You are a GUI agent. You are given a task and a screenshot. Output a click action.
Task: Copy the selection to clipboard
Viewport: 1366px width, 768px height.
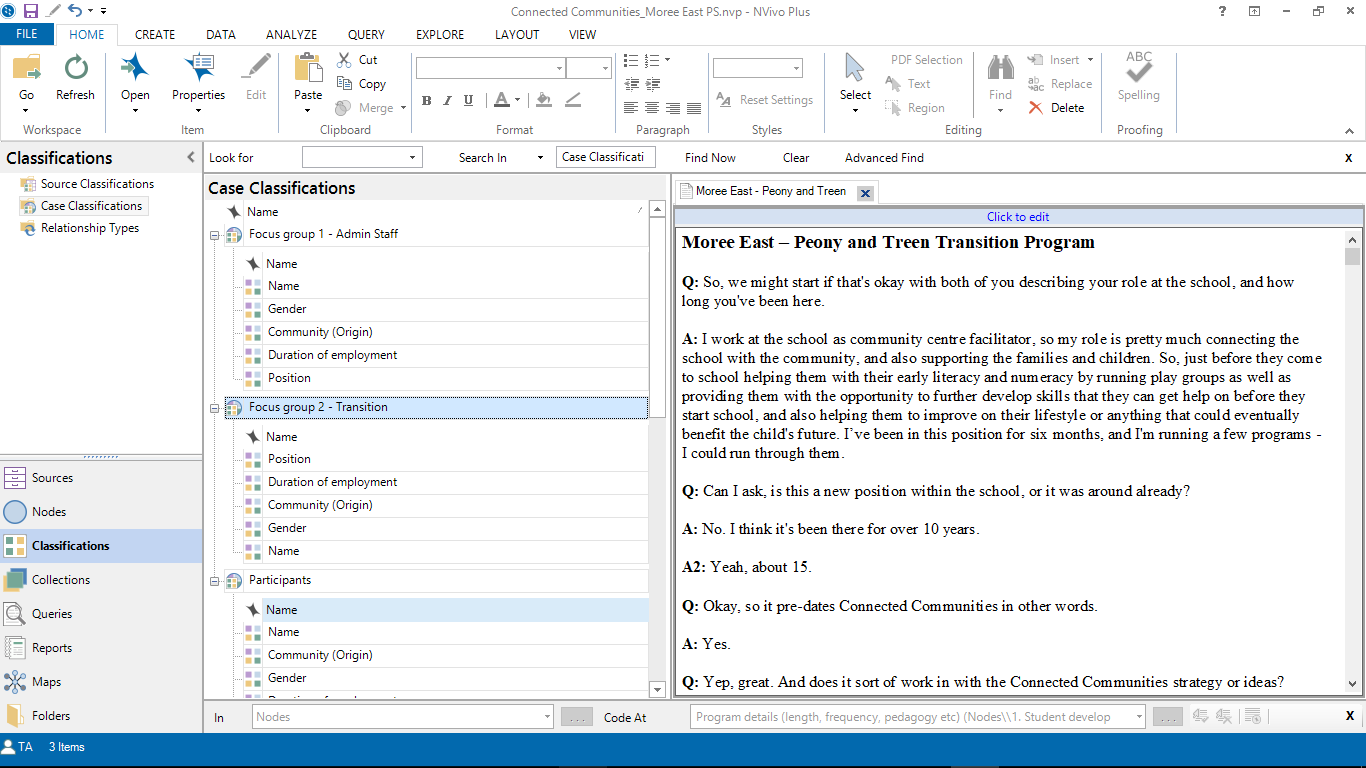362,84
